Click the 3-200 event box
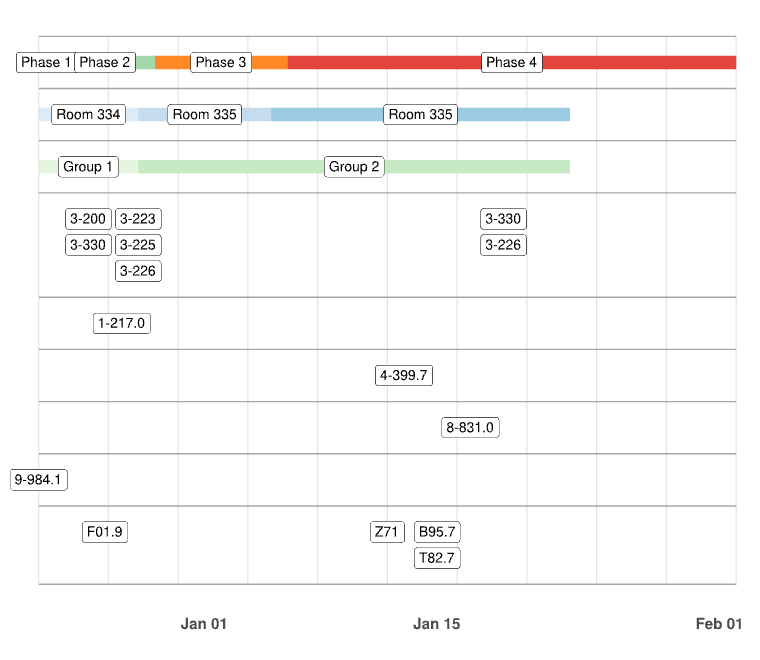760x660 pixels. click(x=88, y=219)
